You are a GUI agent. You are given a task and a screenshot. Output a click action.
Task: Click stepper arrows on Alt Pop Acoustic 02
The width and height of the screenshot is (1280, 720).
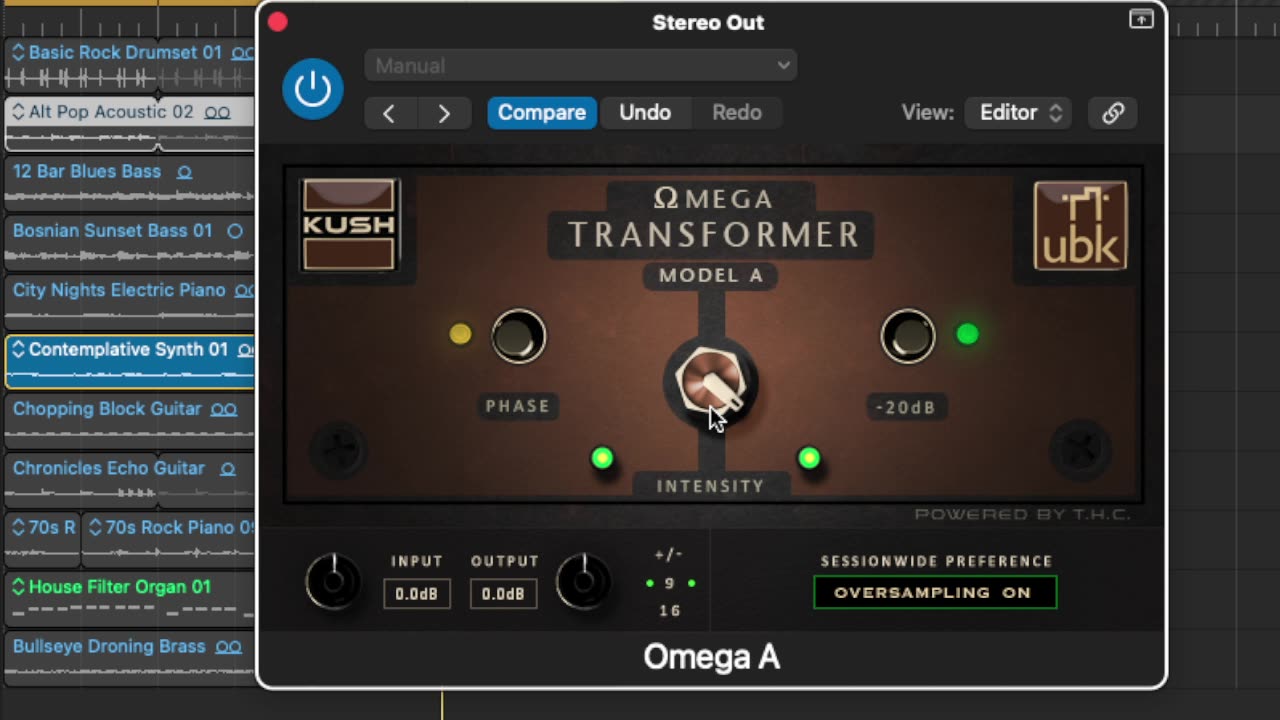[x=17, y=112]
